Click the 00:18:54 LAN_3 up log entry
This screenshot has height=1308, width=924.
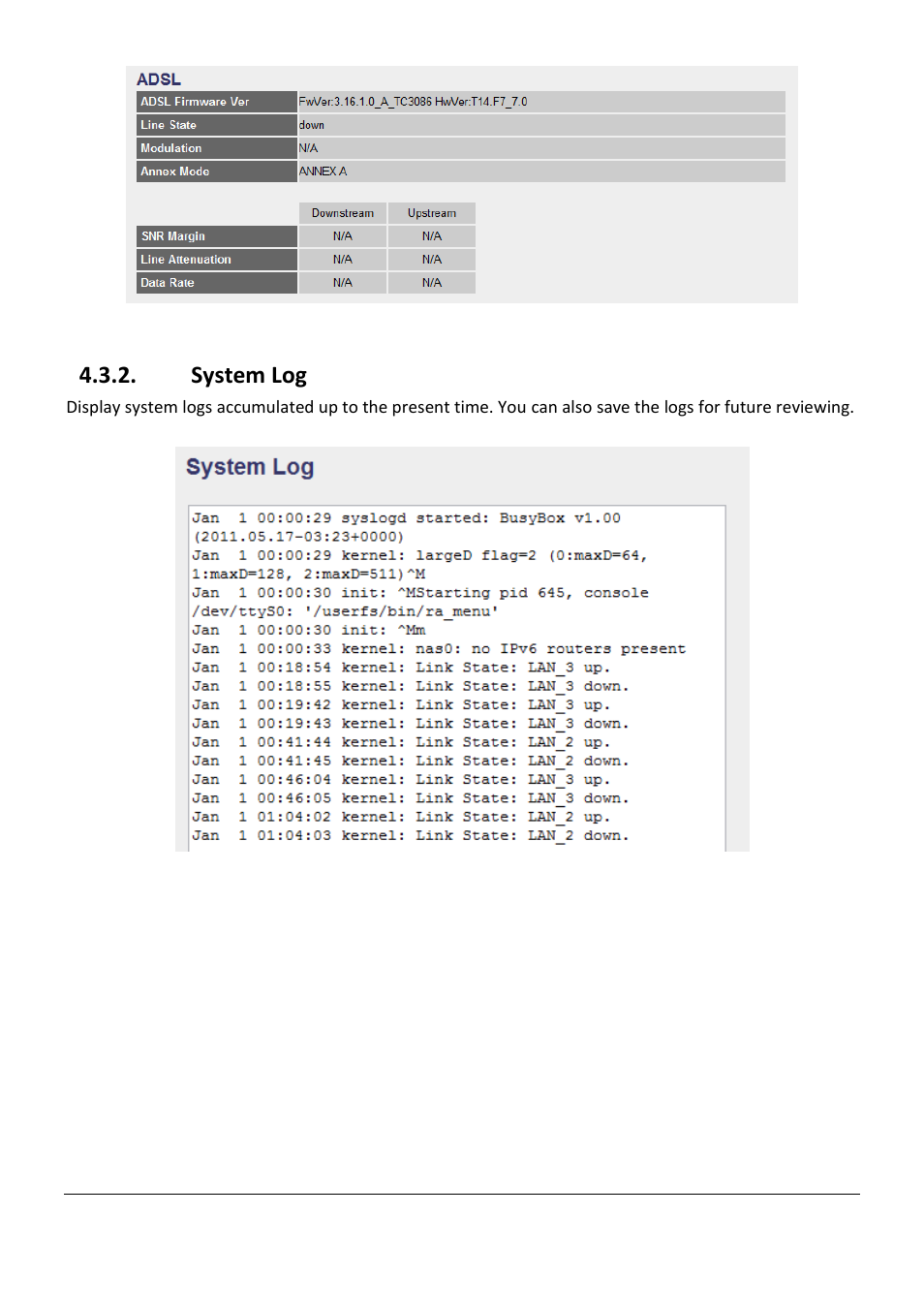[401, 668]
